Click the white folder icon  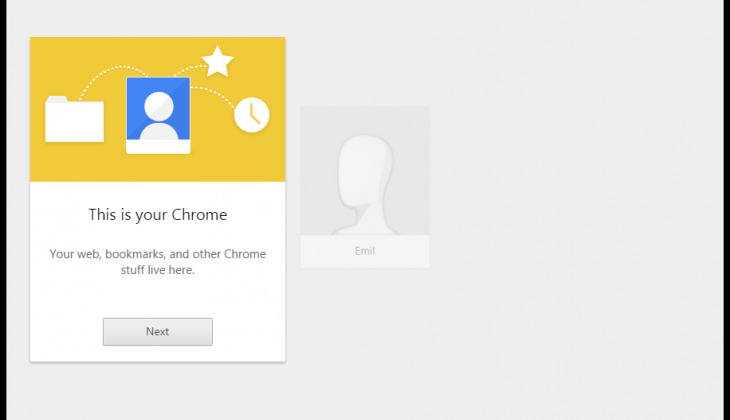pyautogui.click(x=74, y=119)
